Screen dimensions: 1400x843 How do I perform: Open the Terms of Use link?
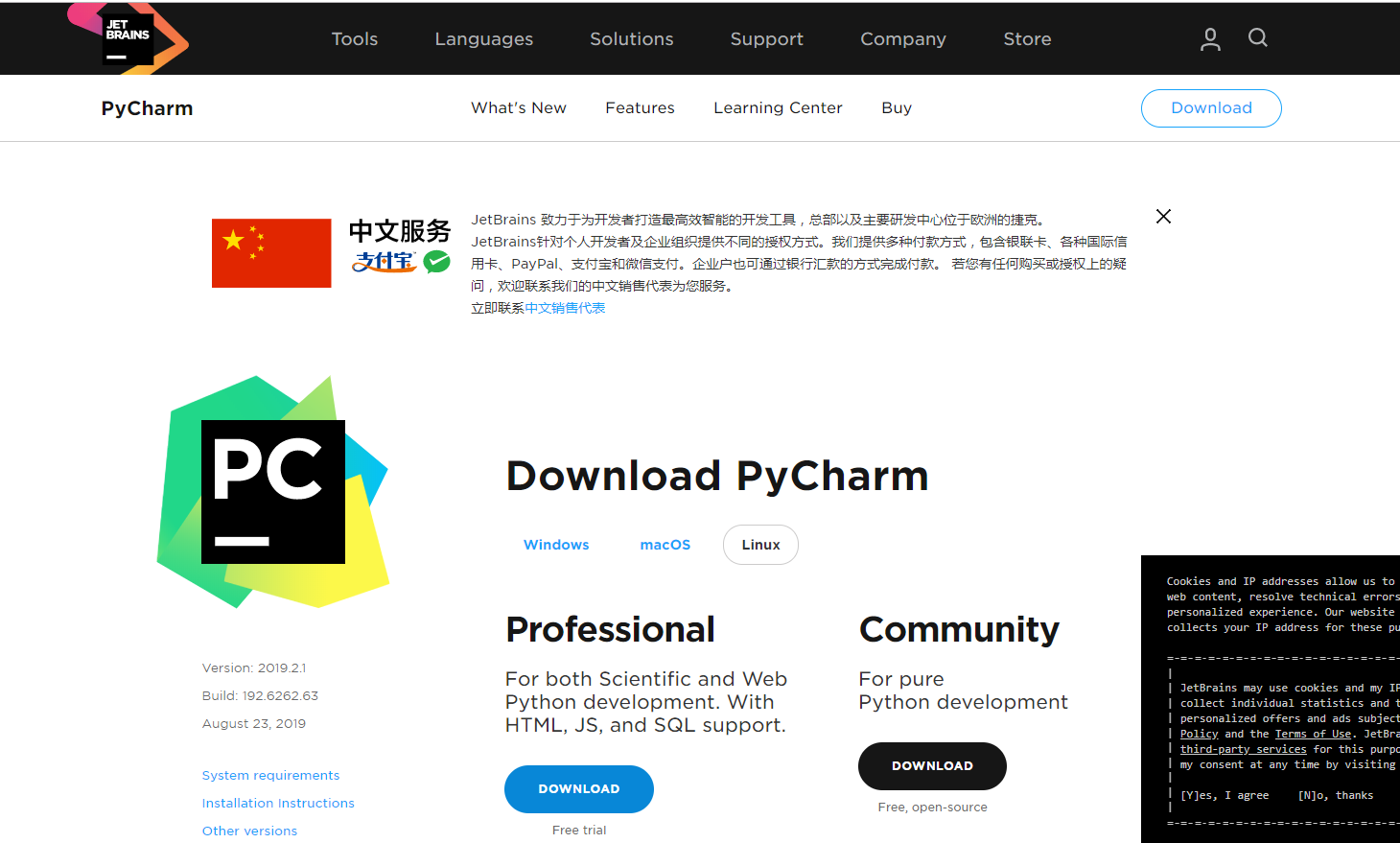coord(1313,734)
